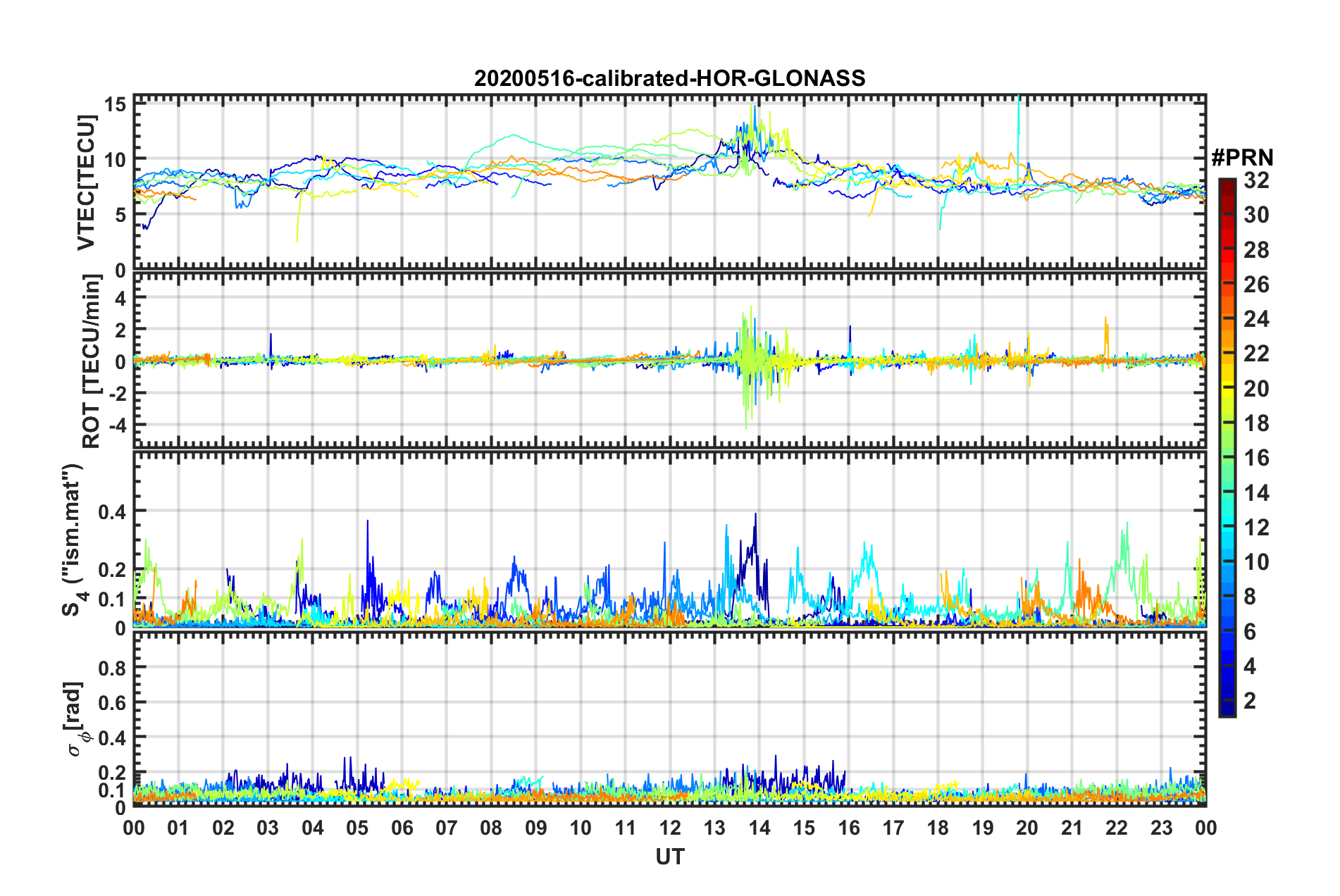Image resolution: width=1340 pixels, height=896 pixels.
Task: Click ROT axis tick label -4
Action: 116,425
